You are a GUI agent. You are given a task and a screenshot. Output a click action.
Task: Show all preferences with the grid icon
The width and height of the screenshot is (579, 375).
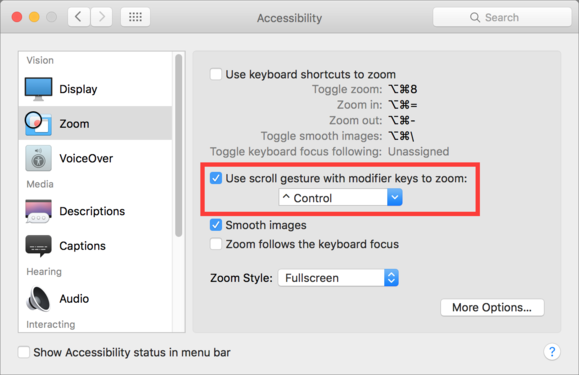[x=135, y=17]
